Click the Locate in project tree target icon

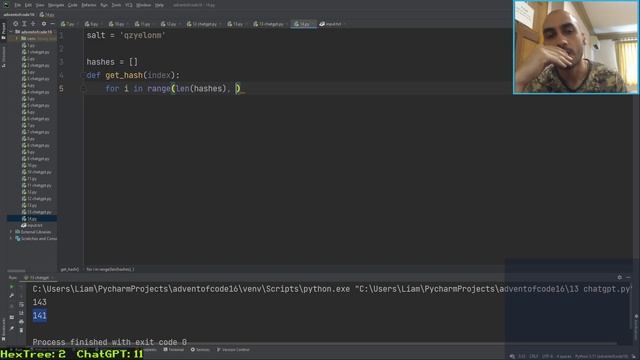16,24
